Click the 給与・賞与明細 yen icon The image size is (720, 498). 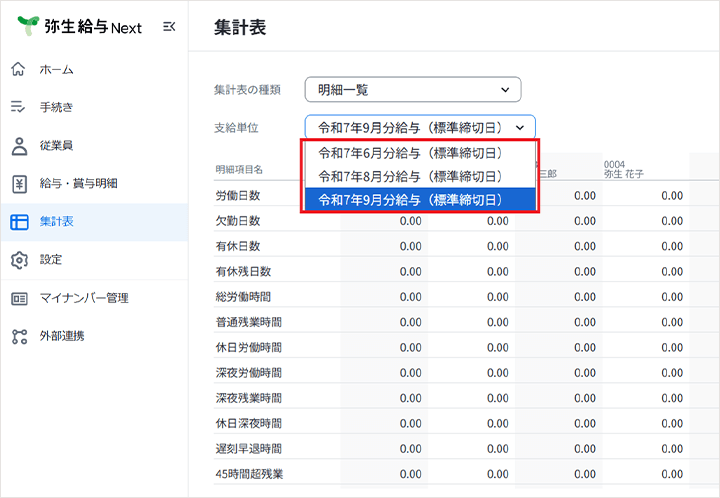19,183
